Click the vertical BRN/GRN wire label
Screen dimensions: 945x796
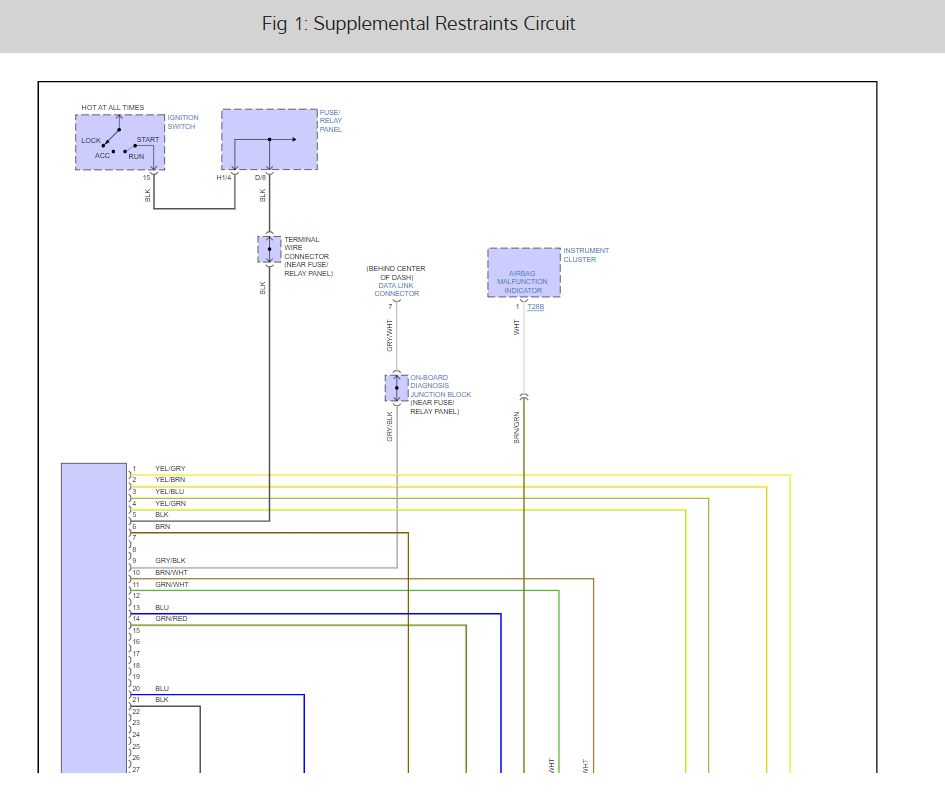[x=516, y=427]
